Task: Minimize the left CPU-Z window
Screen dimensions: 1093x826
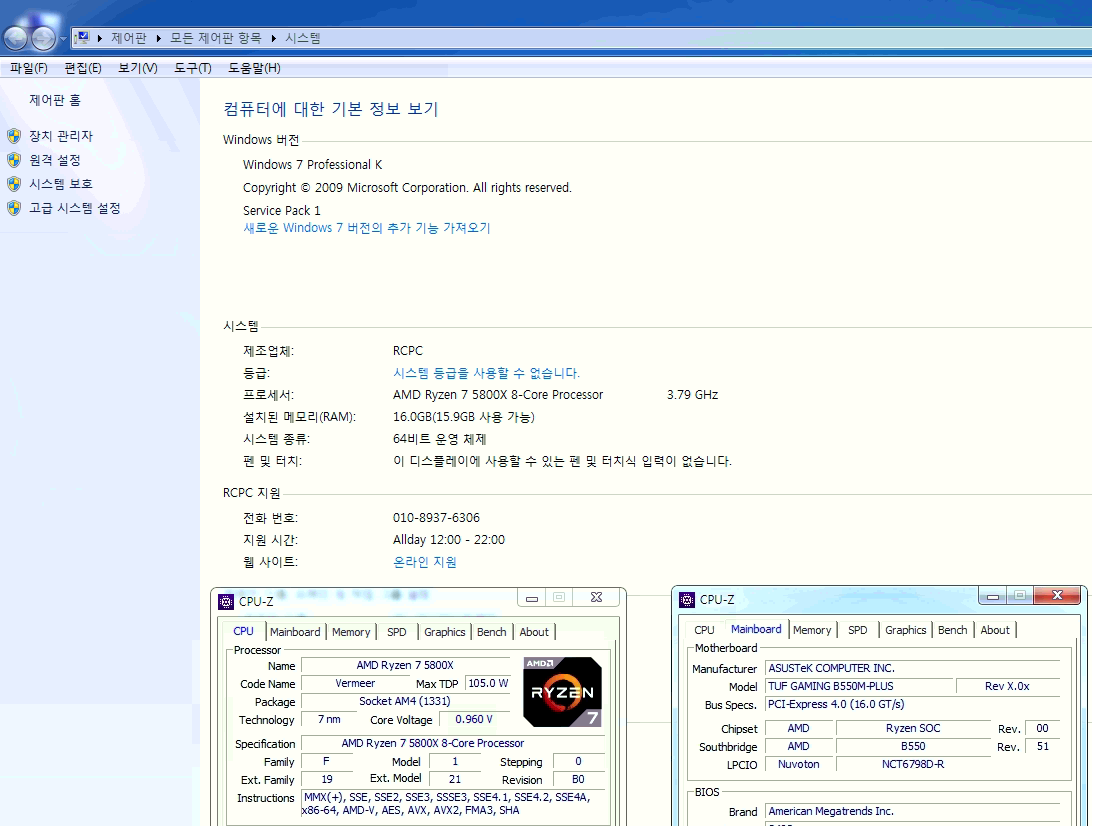Action: tap(532, 597)
